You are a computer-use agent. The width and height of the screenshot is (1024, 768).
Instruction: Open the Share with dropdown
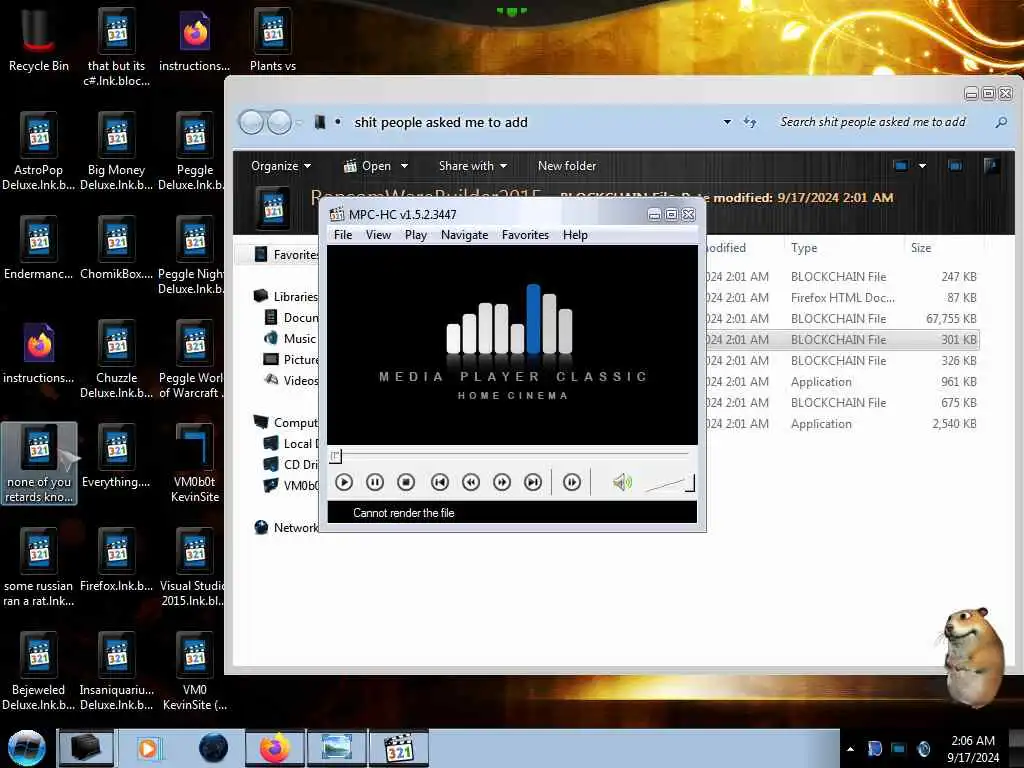(473, 166)
